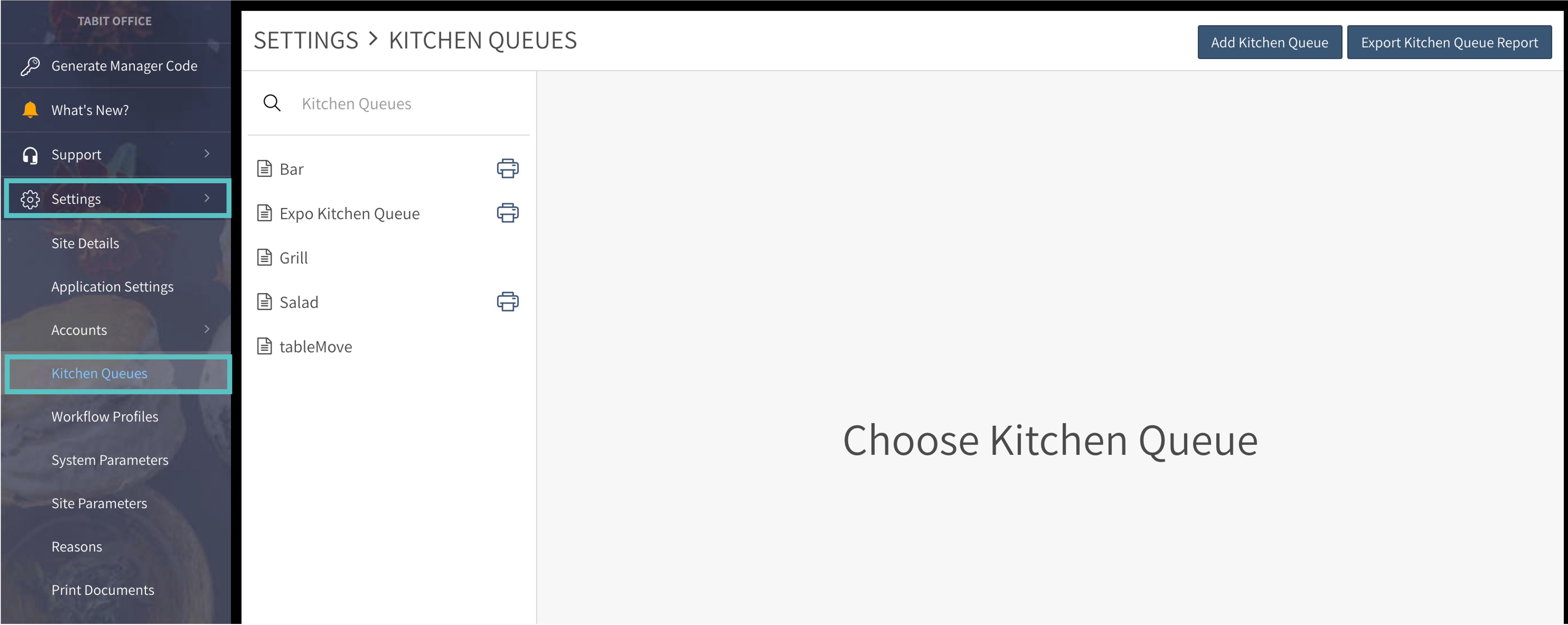1568x625 pixels.
Task: Click the printer icon next to Salad
Action: coord(508,301)
